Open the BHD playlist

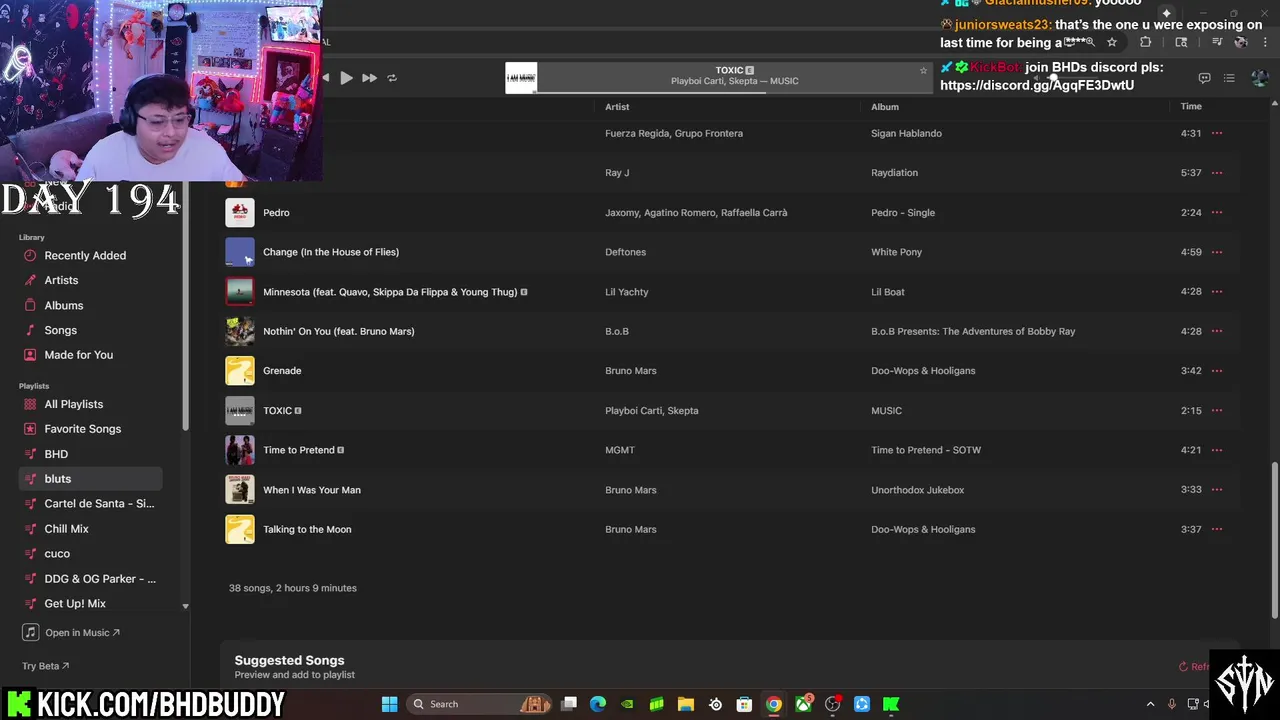pyautogui.click(x=56, y=454)
